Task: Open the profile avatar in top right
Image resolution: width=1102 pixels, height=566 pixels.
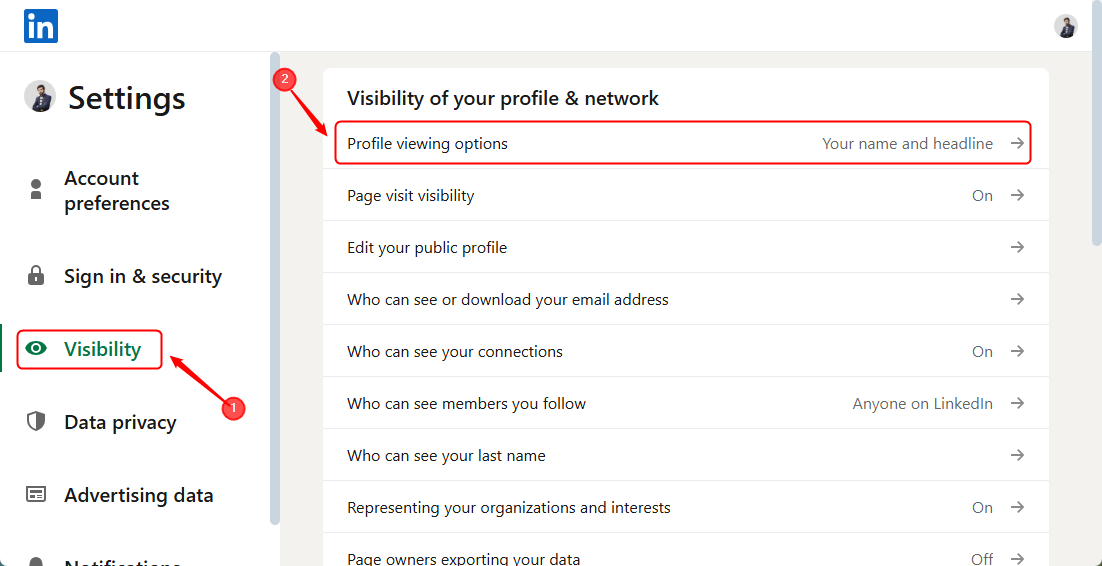Action: pos(1065,26)
